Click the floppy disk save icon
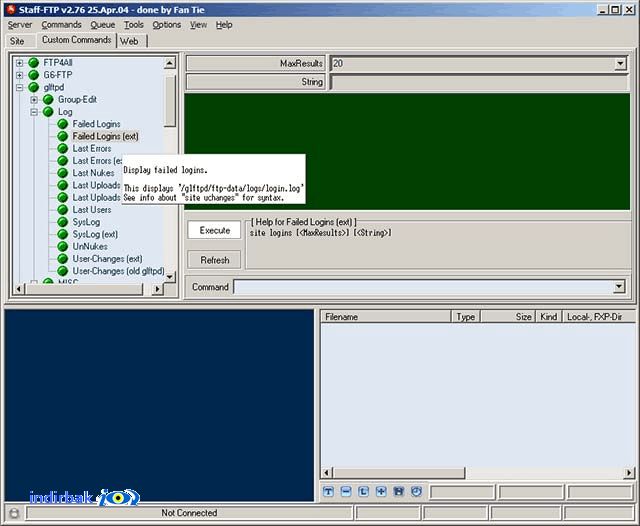 click(x=399, y=492)
